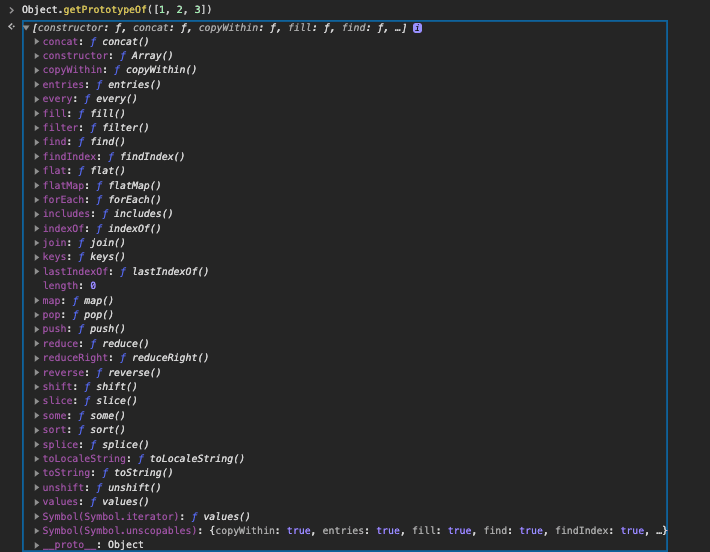Click the 'f findIndex()' function value
710x552 pixels.
[146, 157]
